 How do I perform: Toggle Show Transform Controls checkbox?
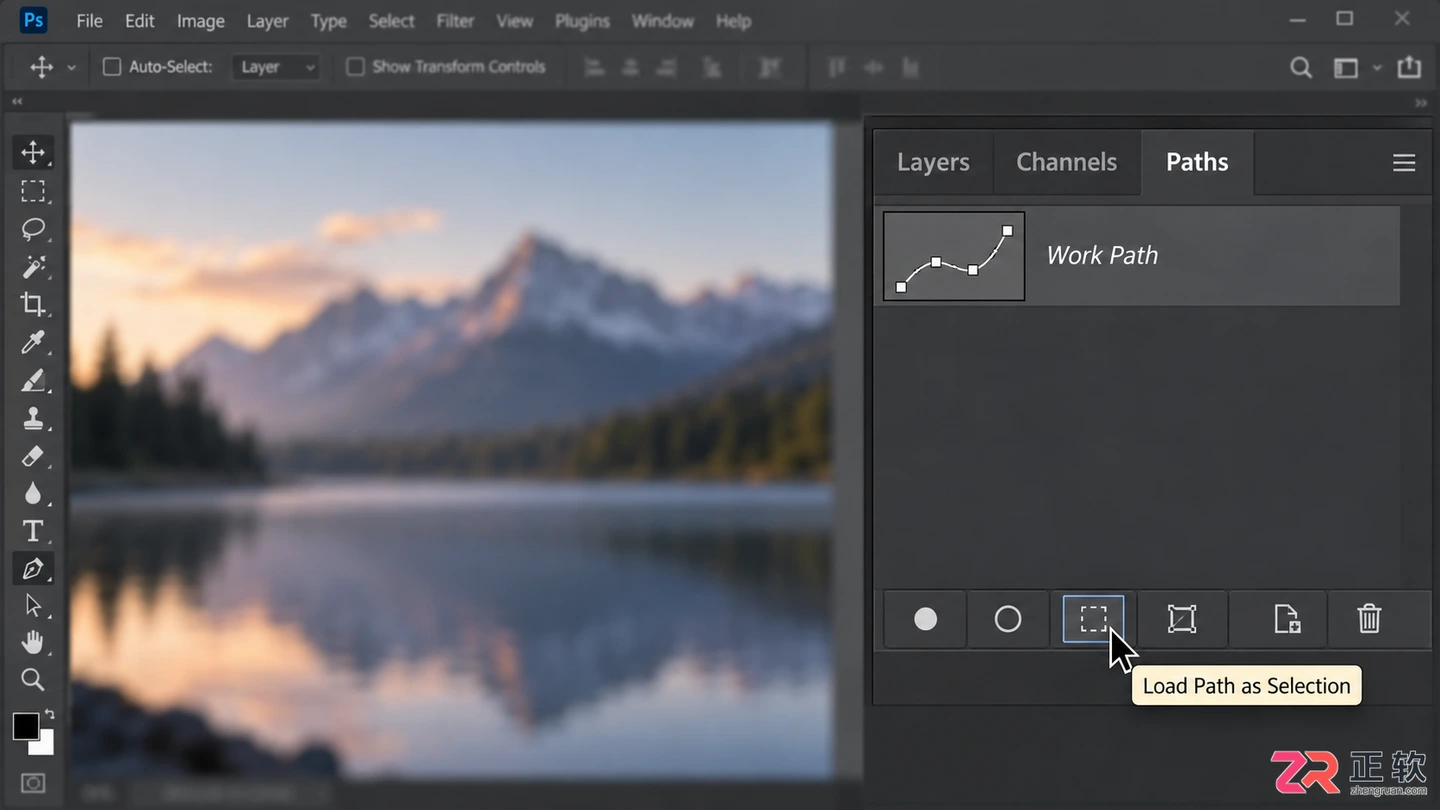355,67
